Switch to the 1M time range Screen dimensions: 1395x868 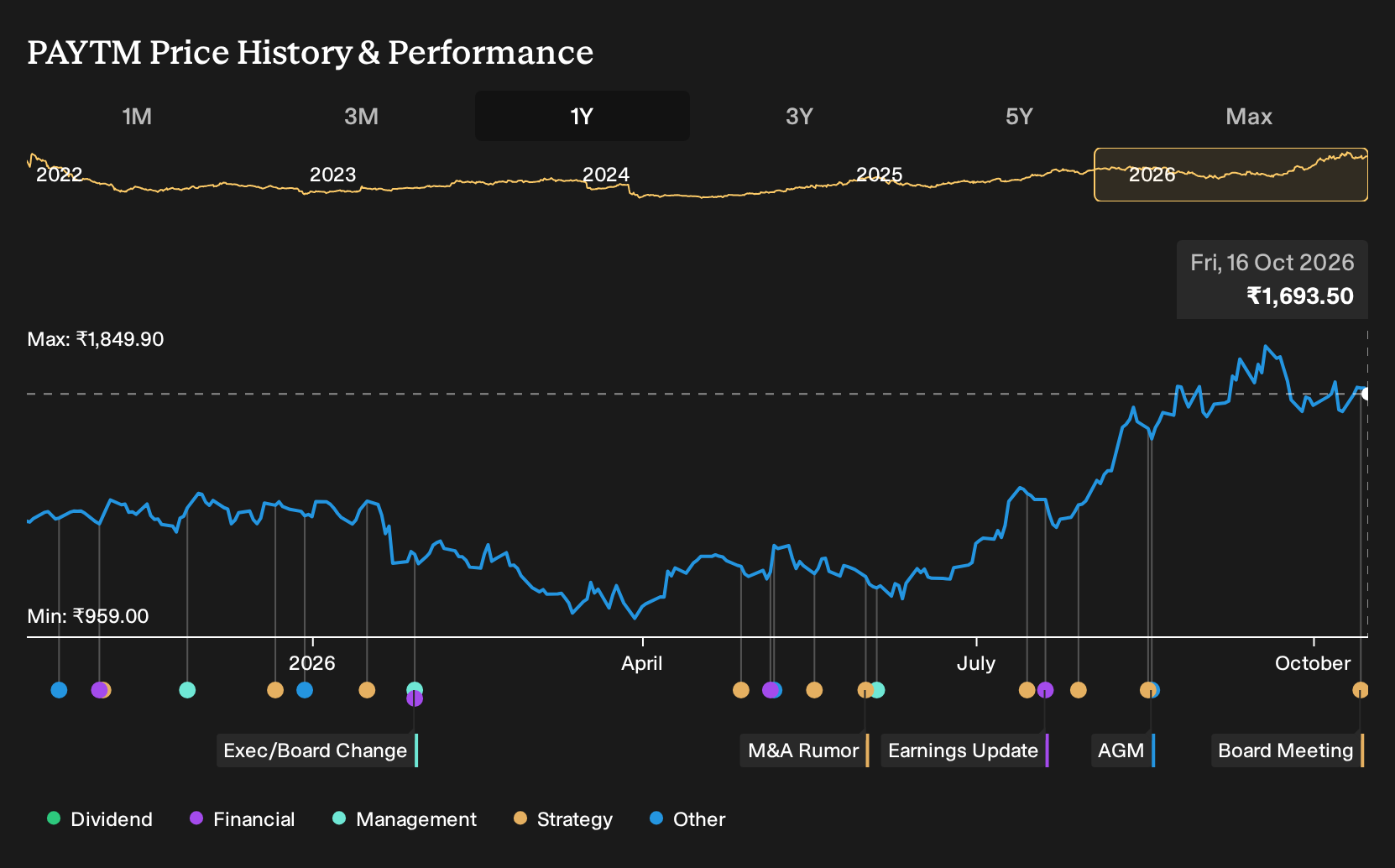[137, 116]
